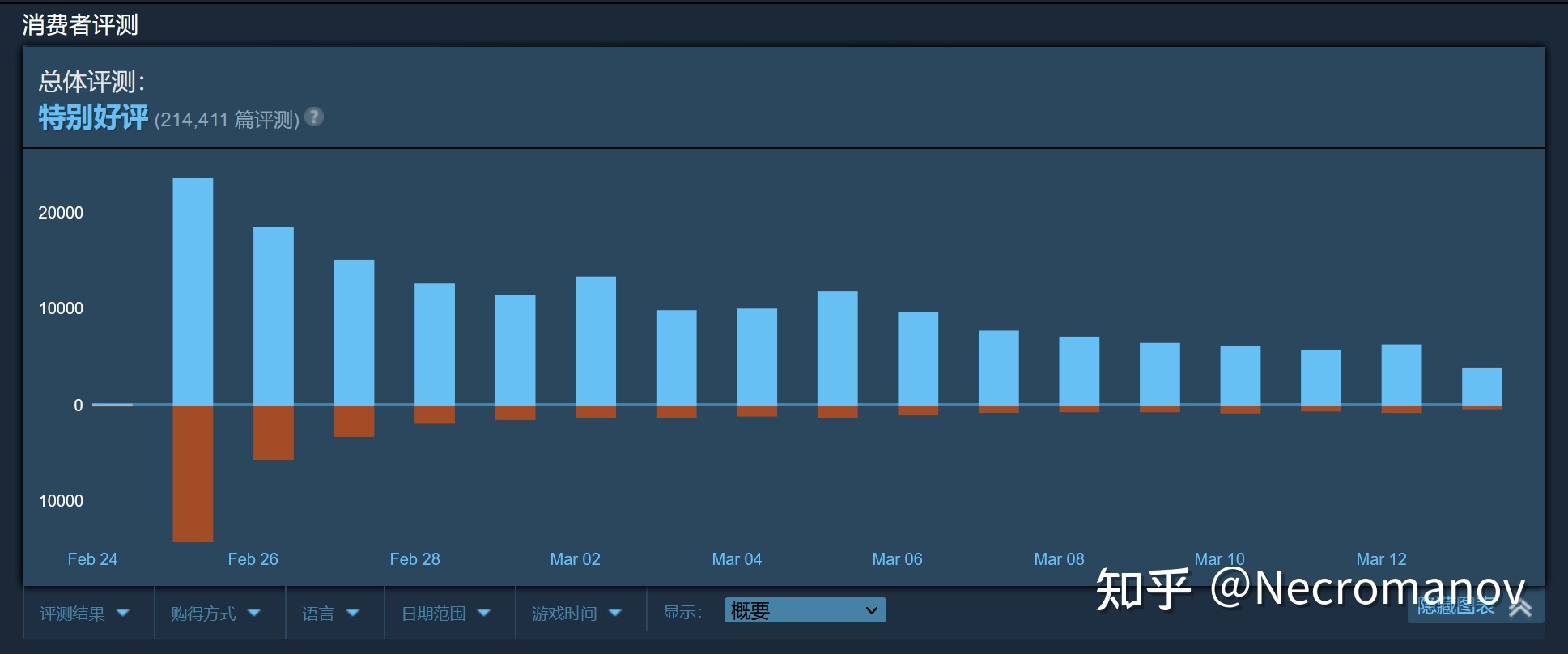The width and height of the screenshot is (1568, 654).
Task: Click the blue bar above Feb 28
Action: tap(435, 344)
